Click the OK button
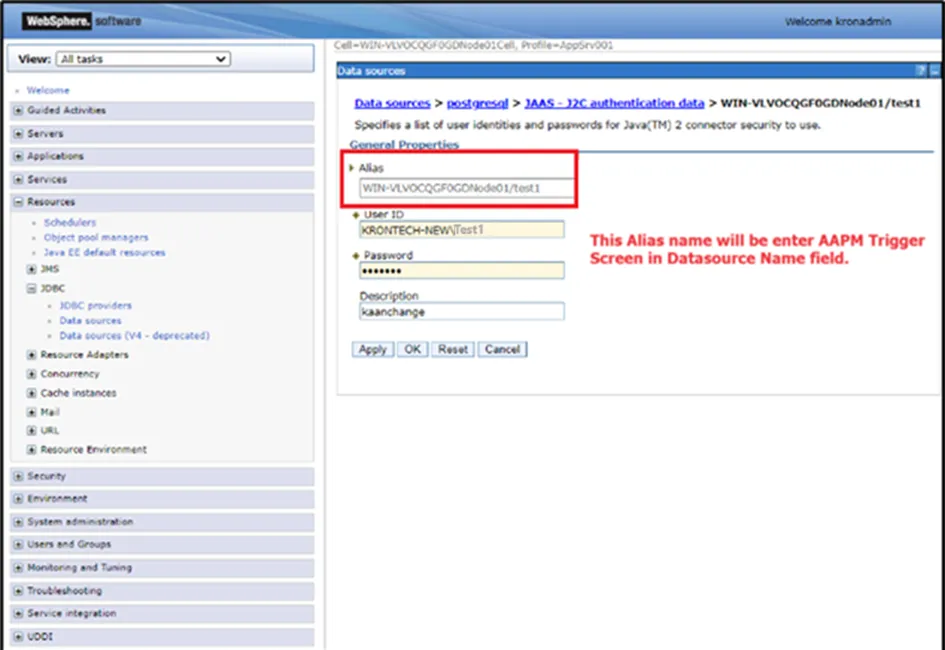Screen dimensions: 945x650 tap(412, 349)
